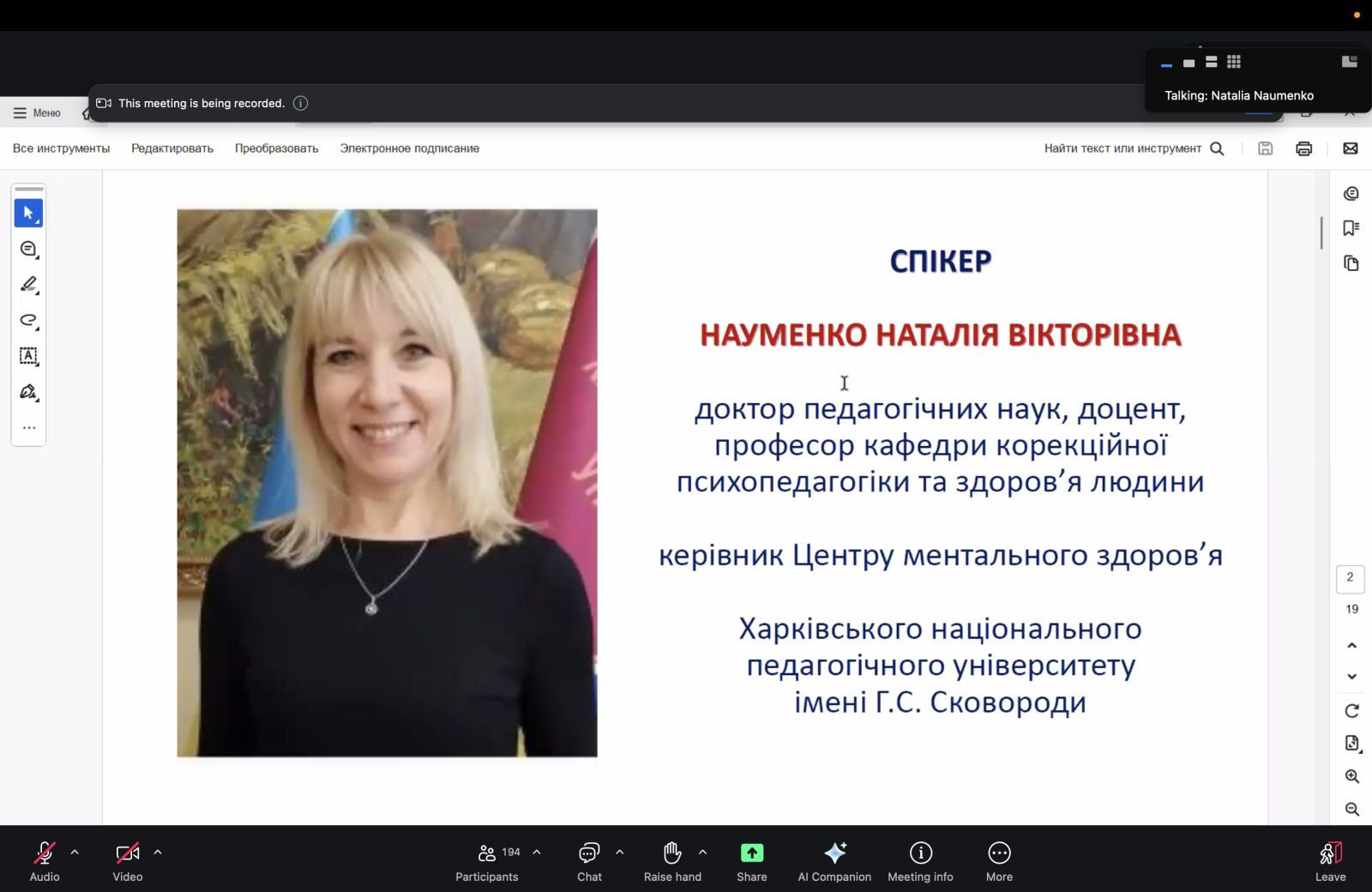
Task: Switch to grid gallery thumbnail view
Action: (x=1234, y=62)
